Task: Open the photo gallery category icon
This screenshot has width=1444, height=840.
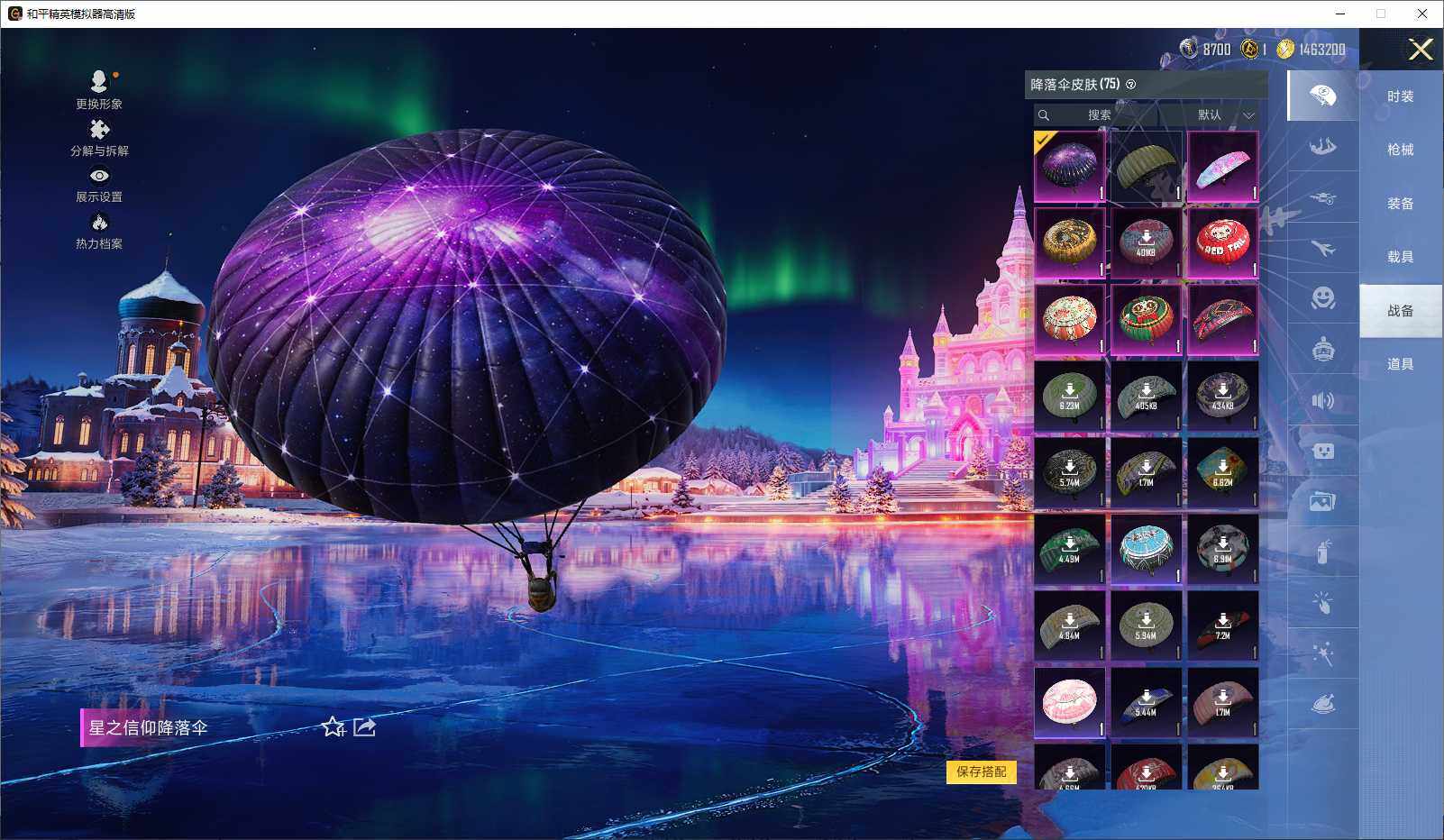Action: [x=1322, y=502]
